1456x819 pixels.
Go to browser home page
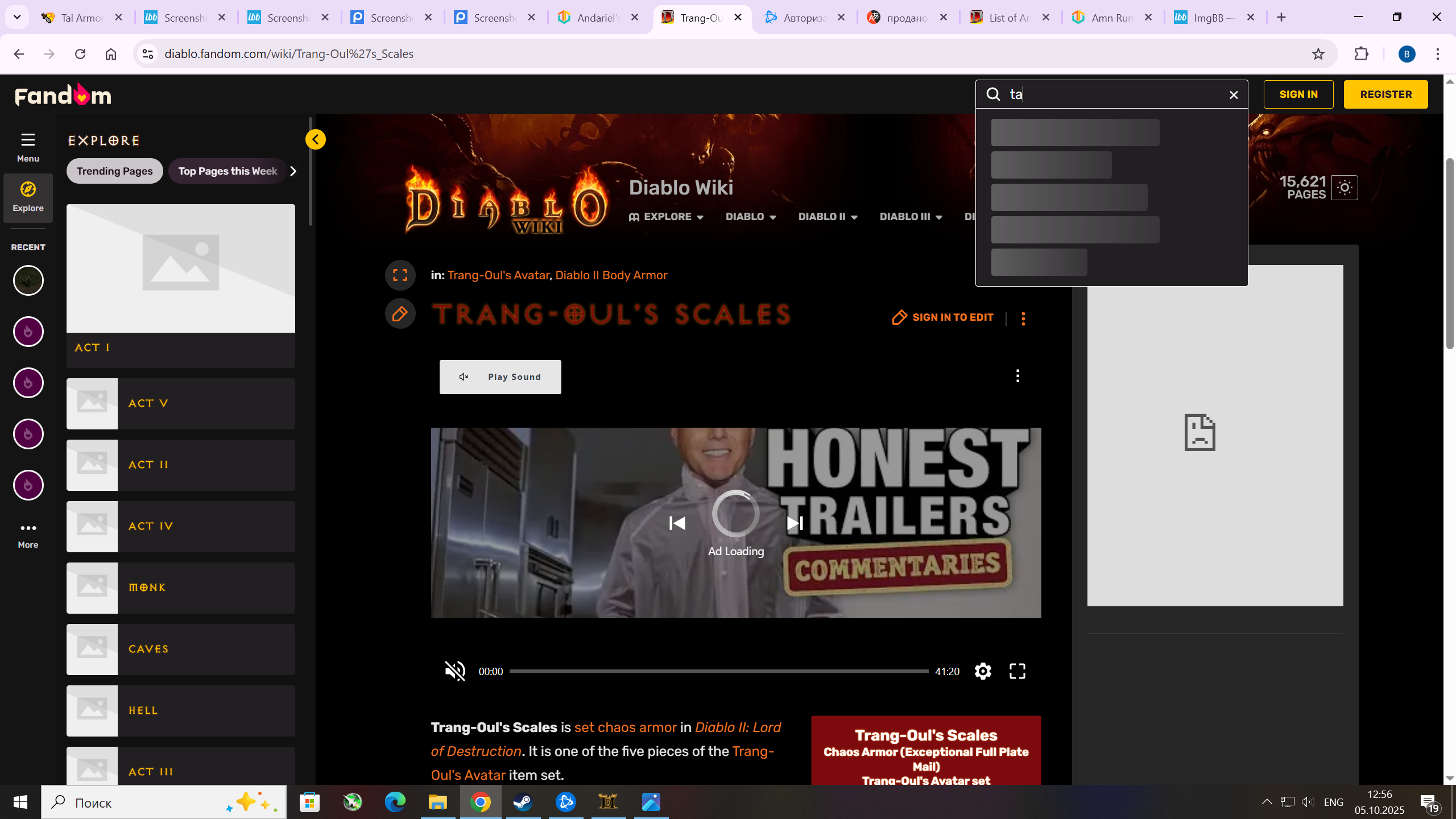click(x=111, y=54)
